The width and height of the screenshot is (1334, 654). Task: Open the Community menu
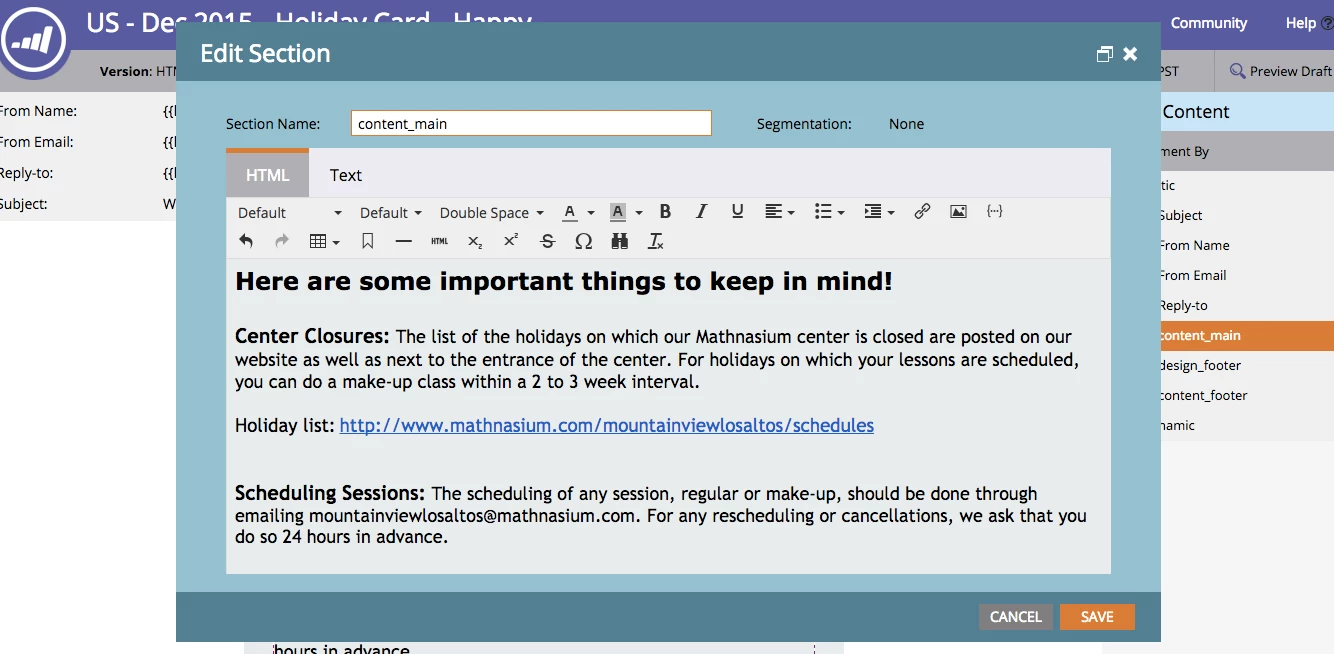click(1209, 23)
